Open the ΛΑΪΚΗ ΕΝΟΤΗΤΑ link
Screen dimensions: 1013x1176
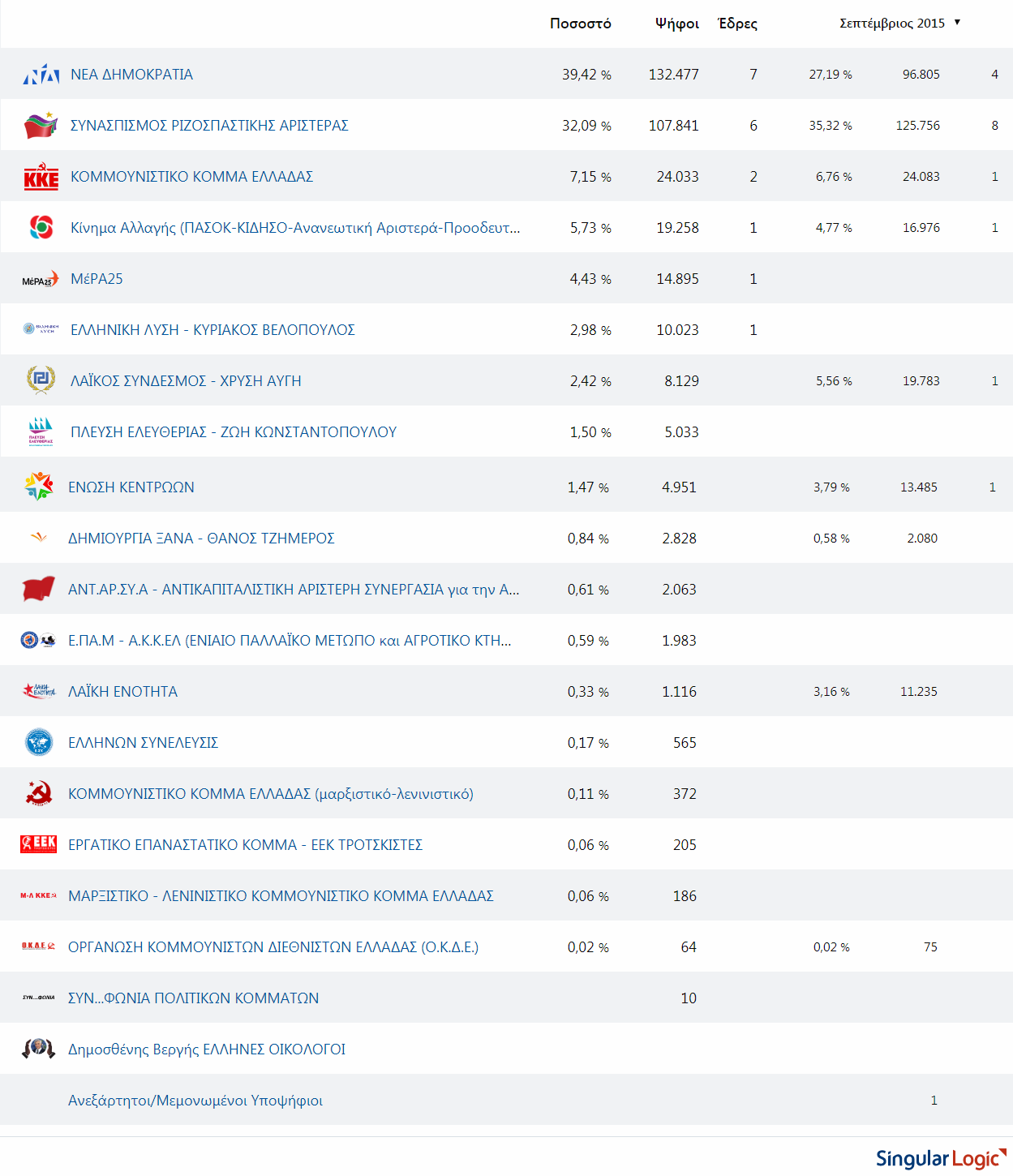122,692
